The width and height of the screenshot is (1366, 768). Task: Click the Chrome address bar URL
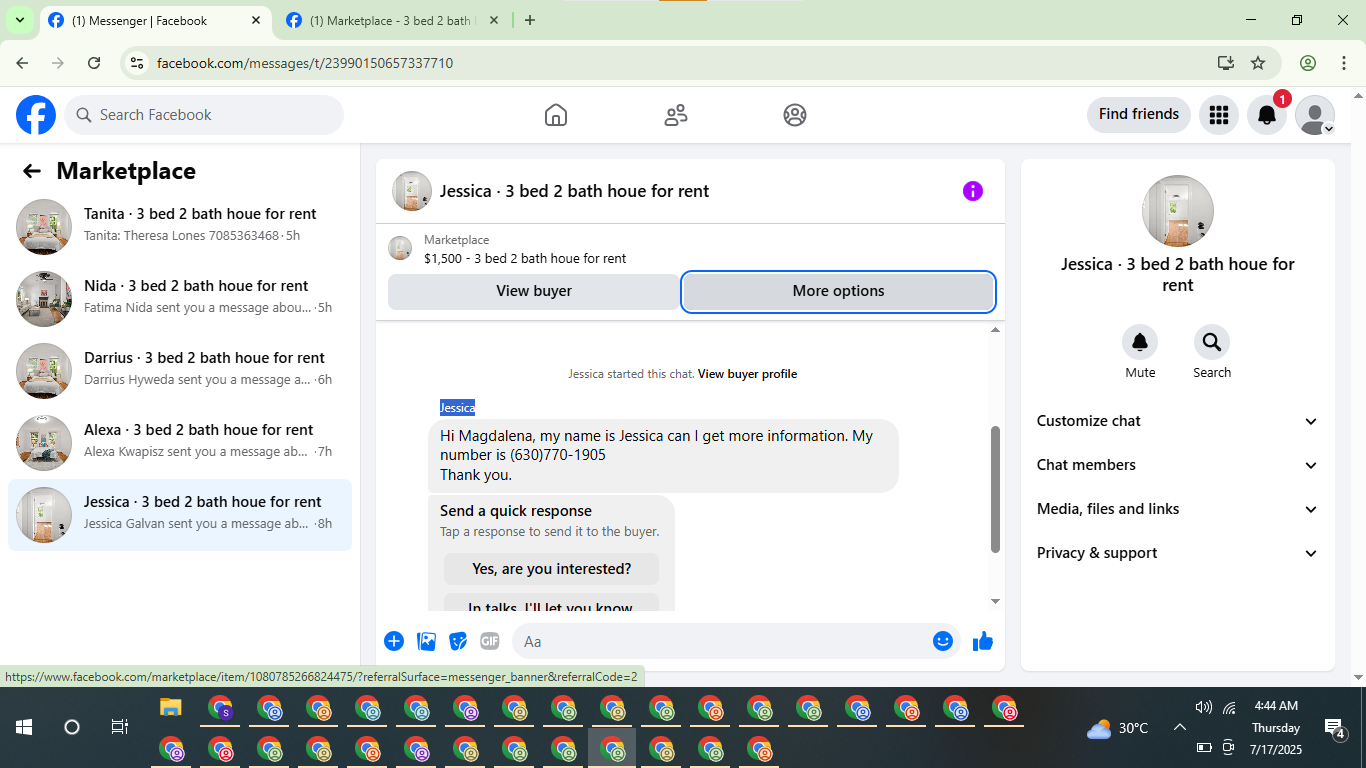[x=305, y=63]
